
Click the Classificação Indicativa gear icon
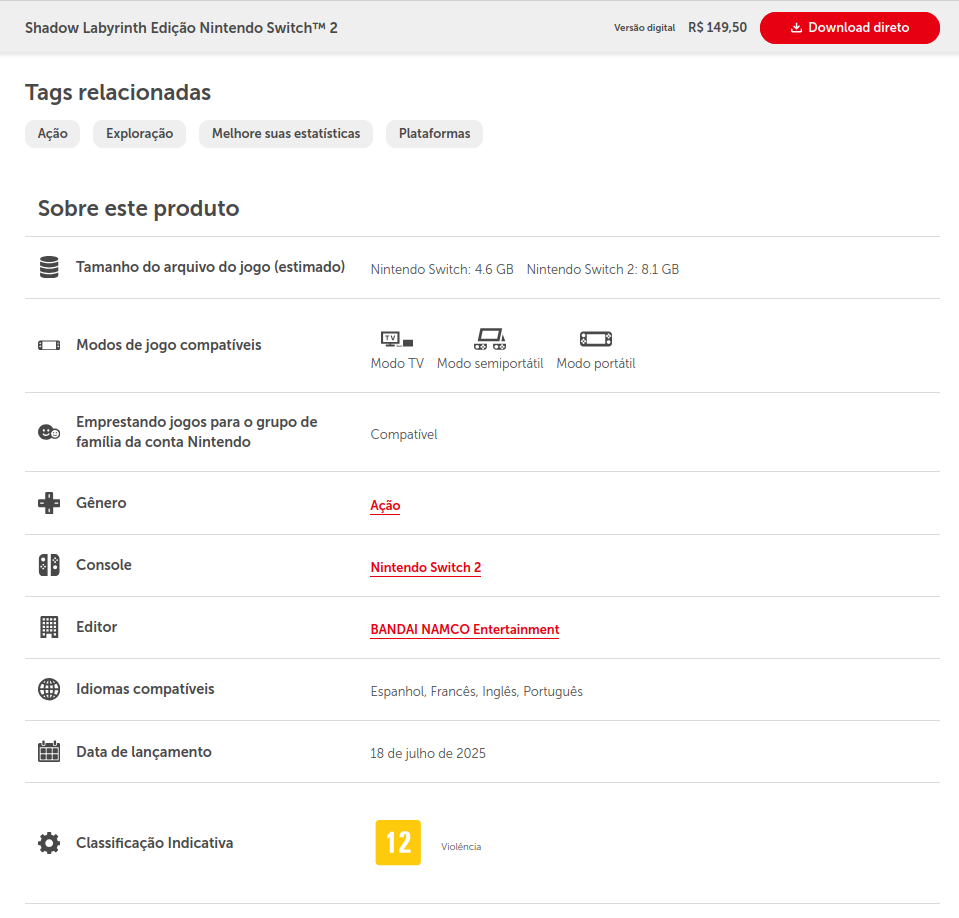[49, 843]
